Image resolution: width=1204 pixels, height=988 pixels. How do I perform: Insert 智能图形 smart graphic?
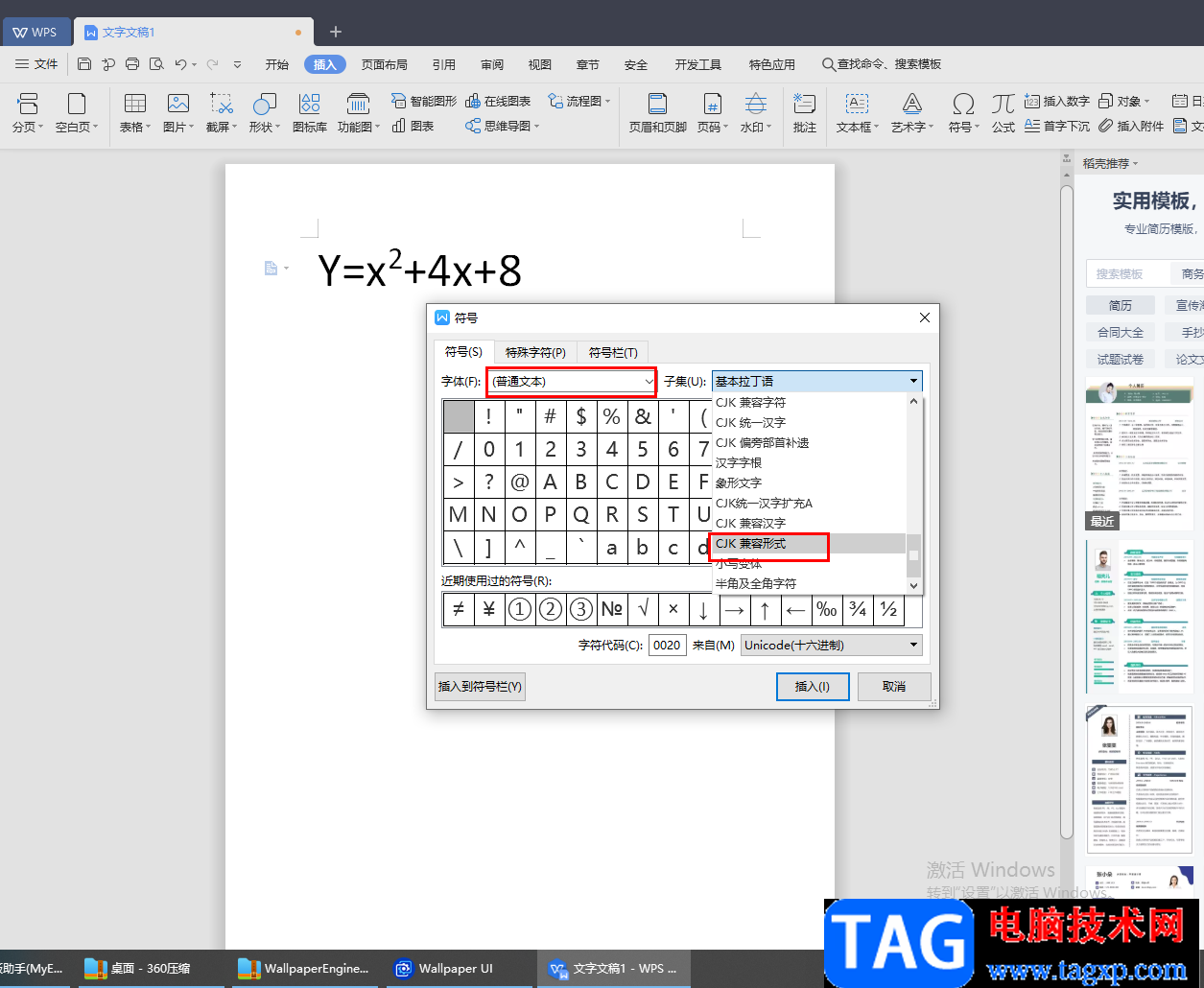[424, 101]
